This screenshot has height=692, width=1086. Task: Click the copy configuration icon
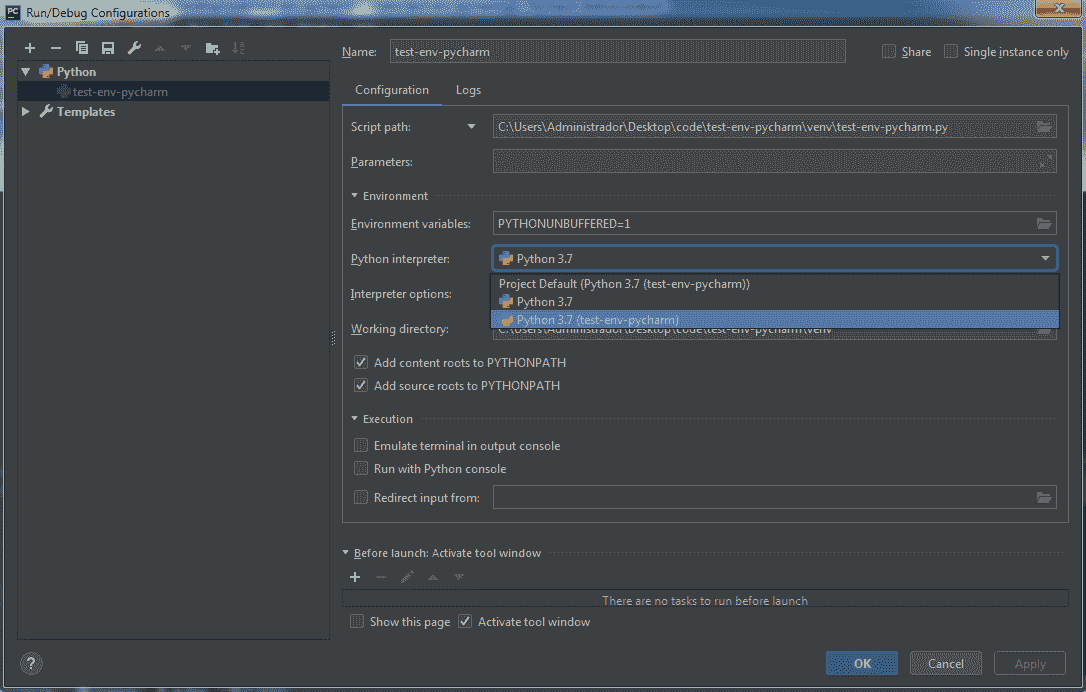point(82,48)
